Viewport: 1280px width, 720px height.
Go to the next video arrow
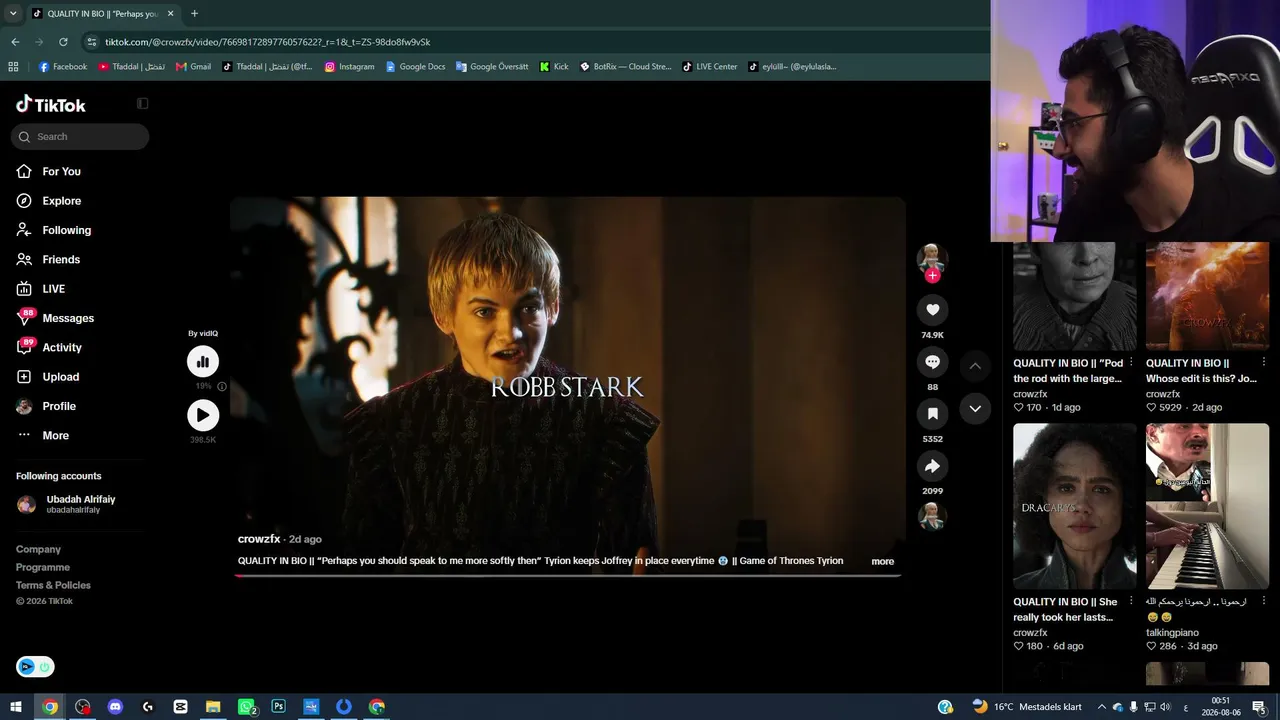point(975,408)
